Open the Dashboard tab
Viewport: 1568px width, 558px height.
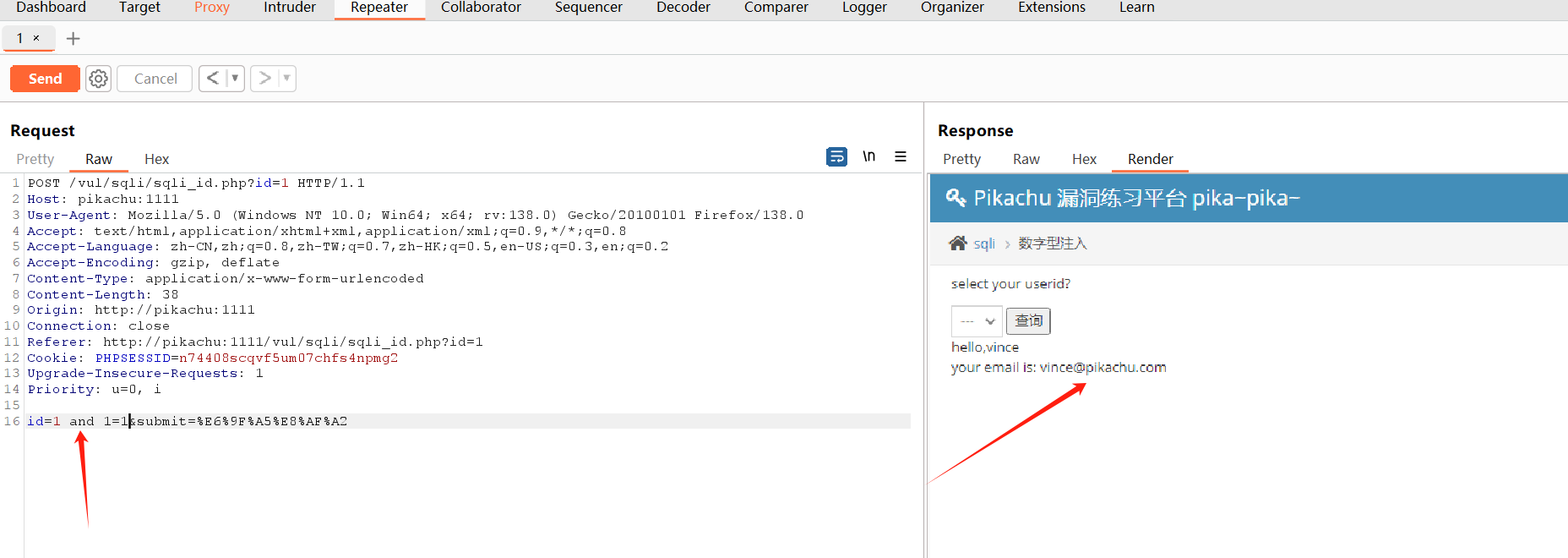tap(51, 8)
